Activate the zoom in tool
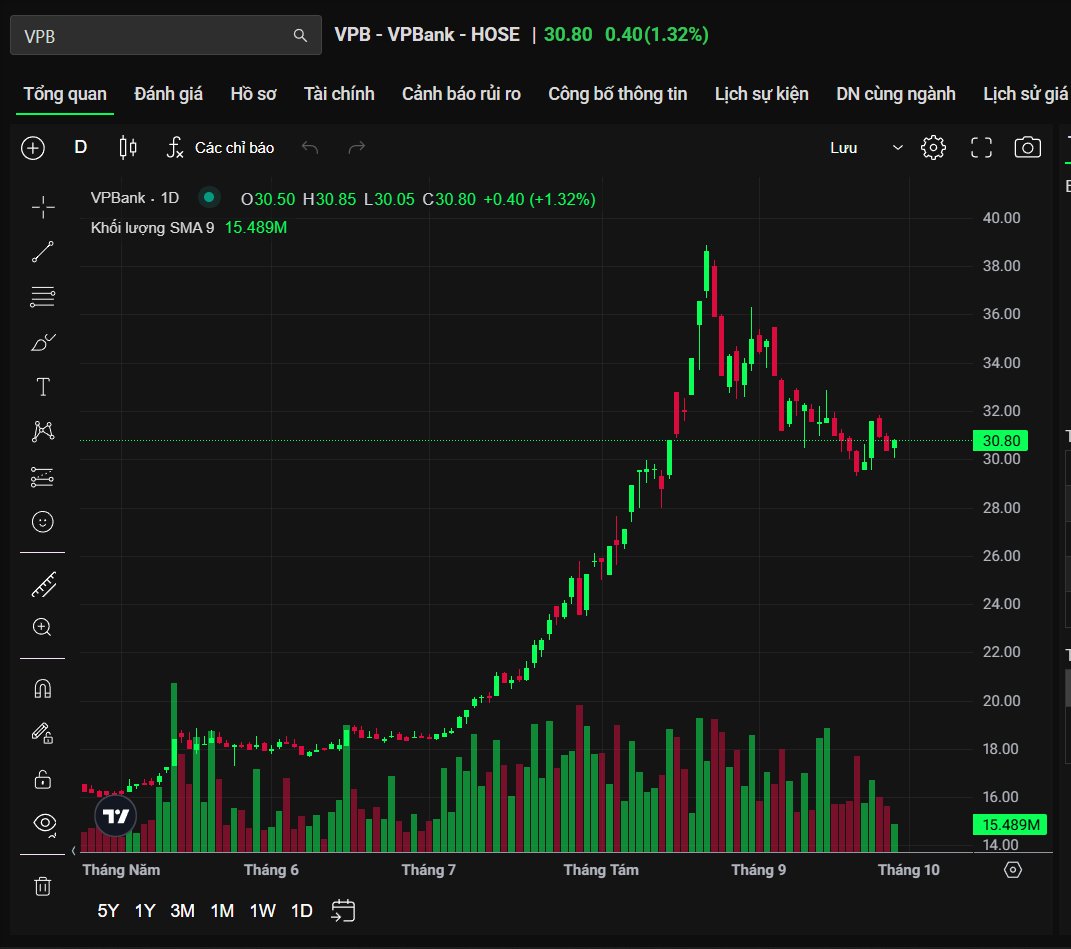 tap(42, 627)
